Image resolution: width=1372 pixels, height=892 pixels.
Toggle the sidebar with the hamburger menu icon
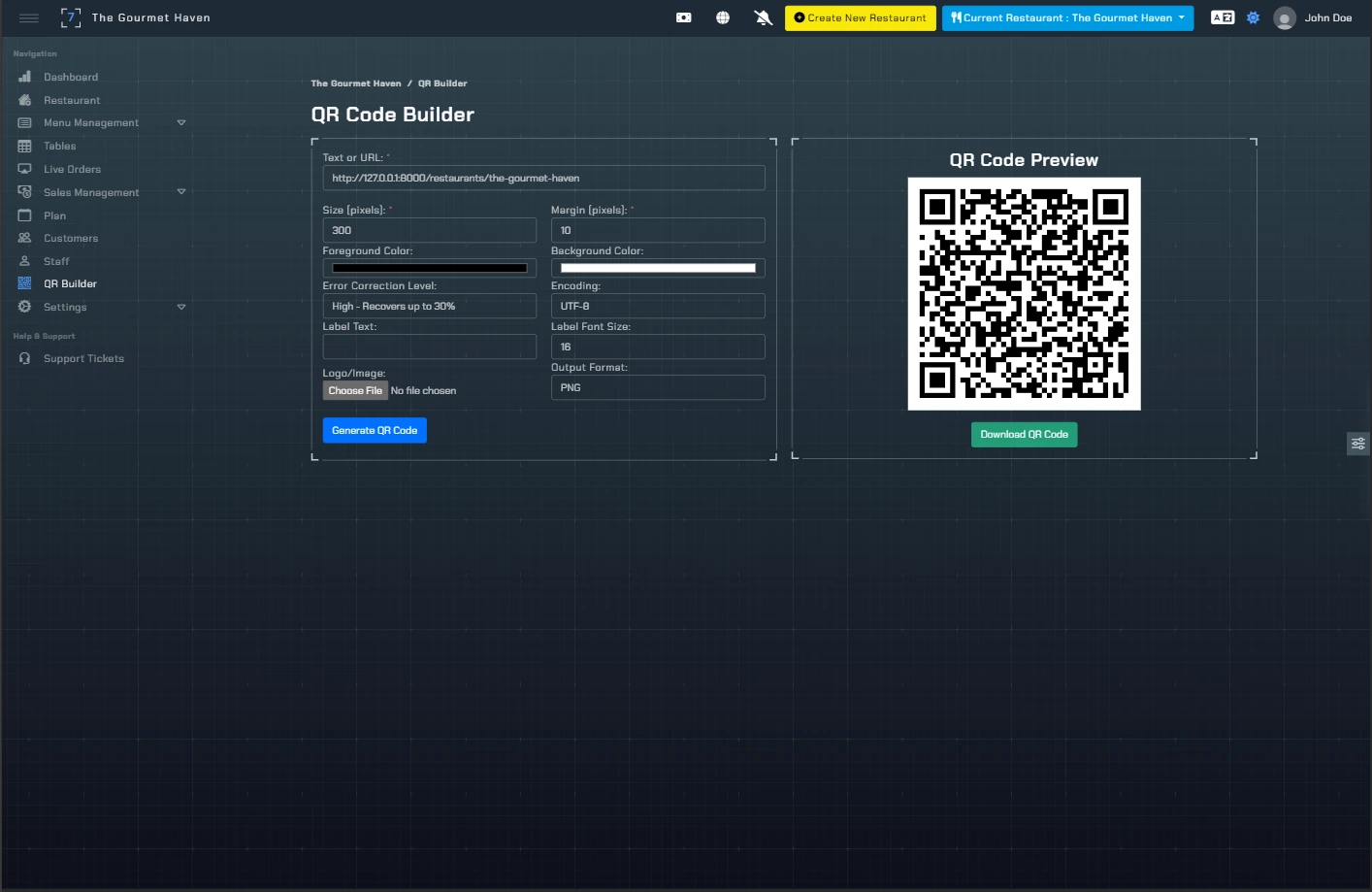(29, 17)
